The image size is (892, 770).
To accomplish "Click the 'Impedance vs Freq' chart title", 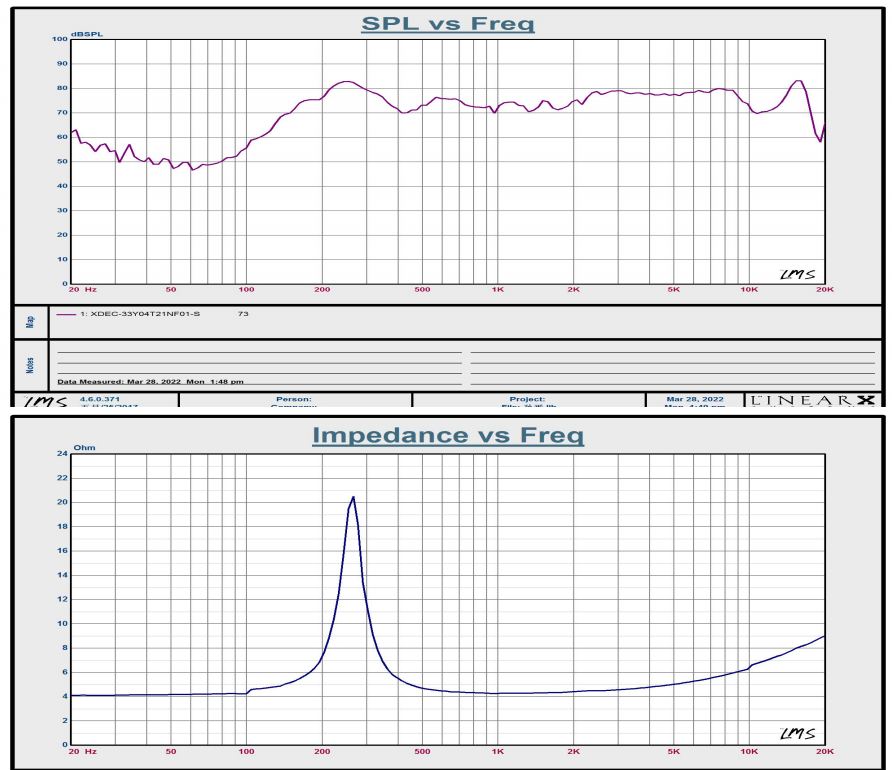I will (448, 436).
